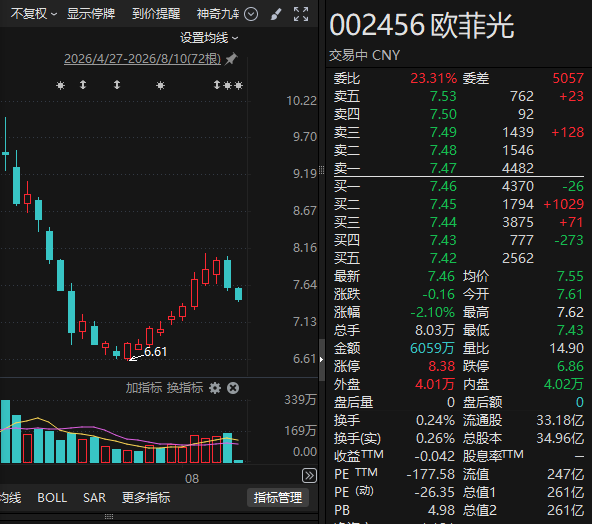Click the double-arrow scroll right icon
592x524 pixels.
pyautogui.click(x=309, y=476)
